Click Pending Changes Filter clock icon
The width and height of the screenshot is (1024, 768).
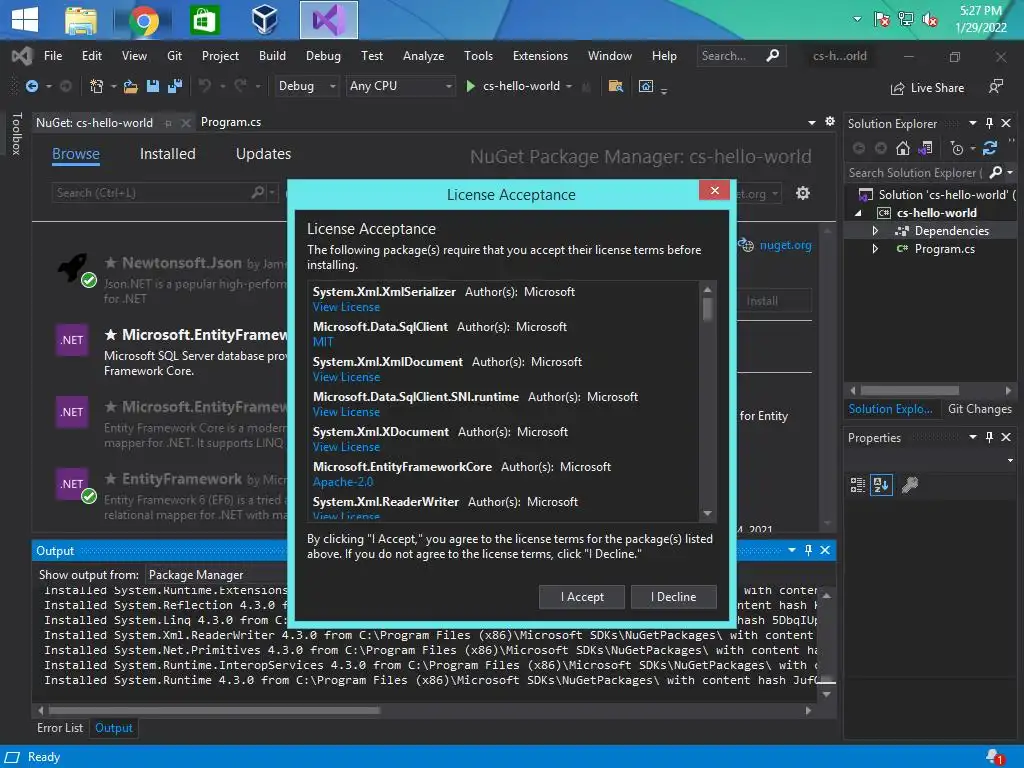coord(957,149)
